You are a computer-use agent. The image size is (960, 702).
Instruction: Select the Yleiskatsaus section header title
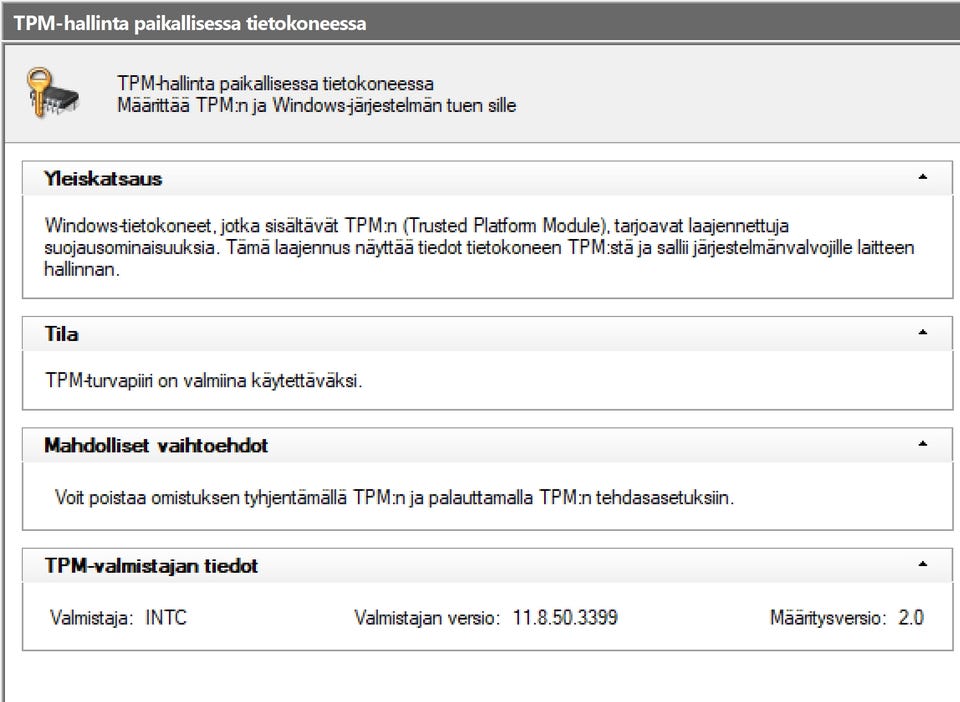pos(103,179)
